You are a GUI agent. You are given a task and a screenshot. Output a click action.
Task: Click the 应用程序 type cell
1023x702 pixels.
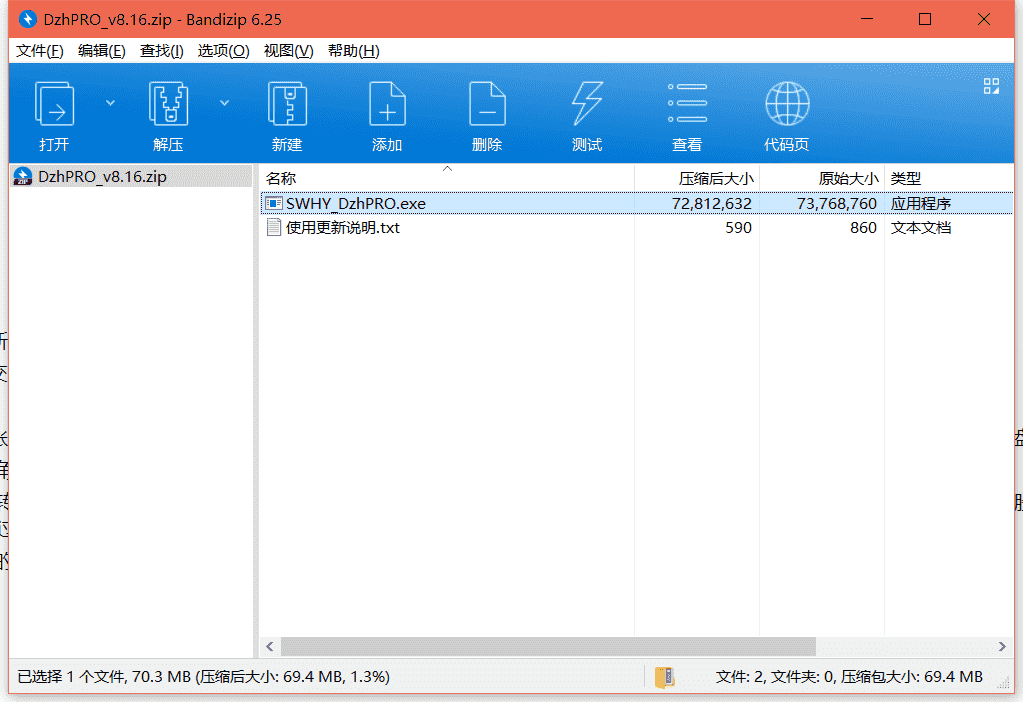(921, 204)
